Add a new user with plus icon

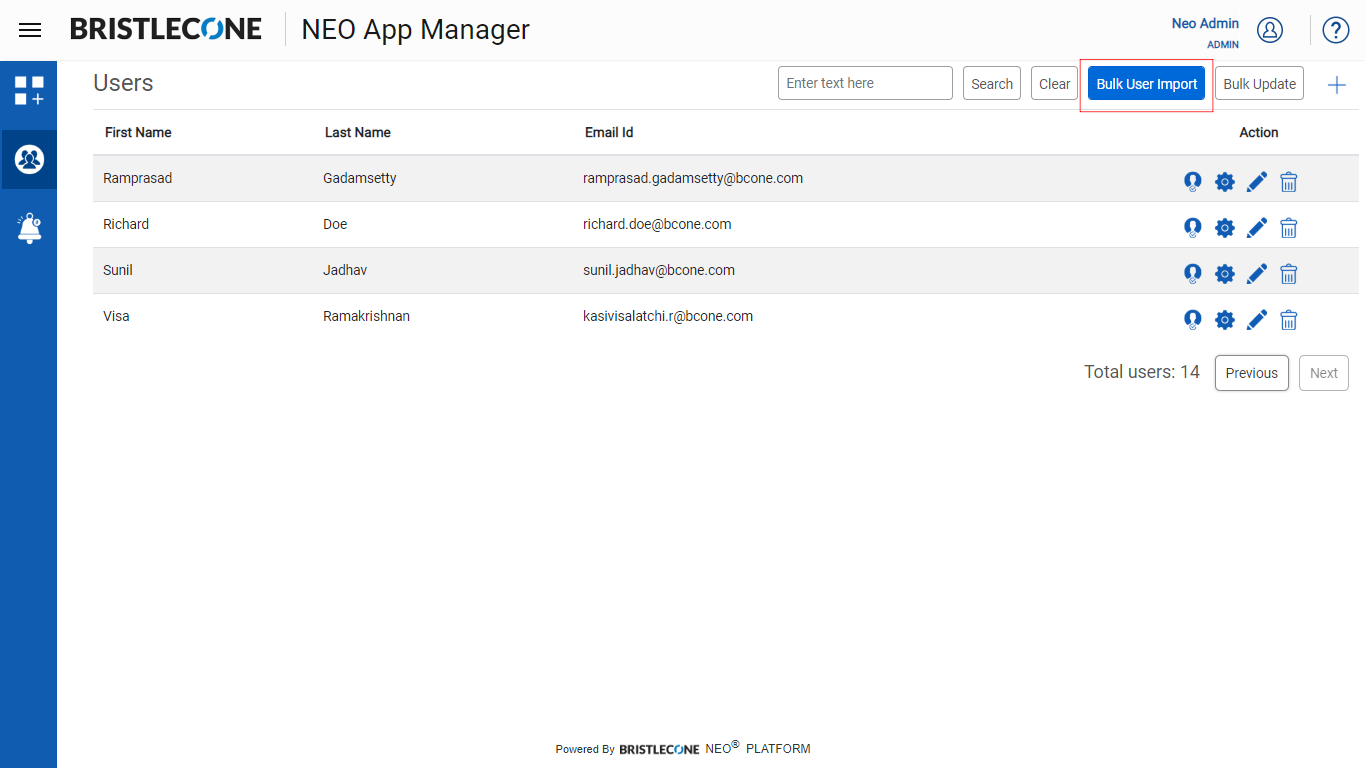pos(1337,85)
